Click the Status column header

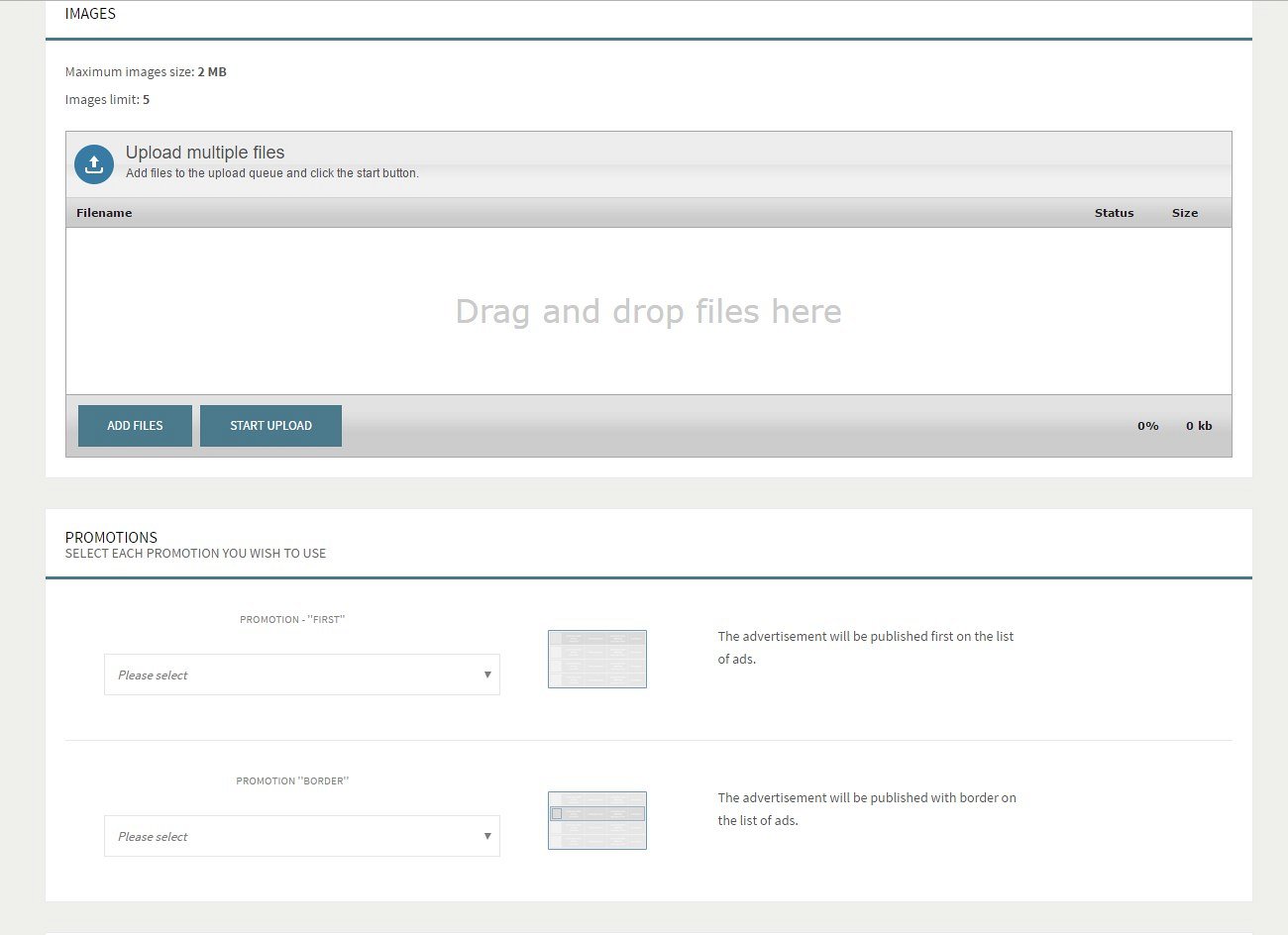pos(1114,213)
